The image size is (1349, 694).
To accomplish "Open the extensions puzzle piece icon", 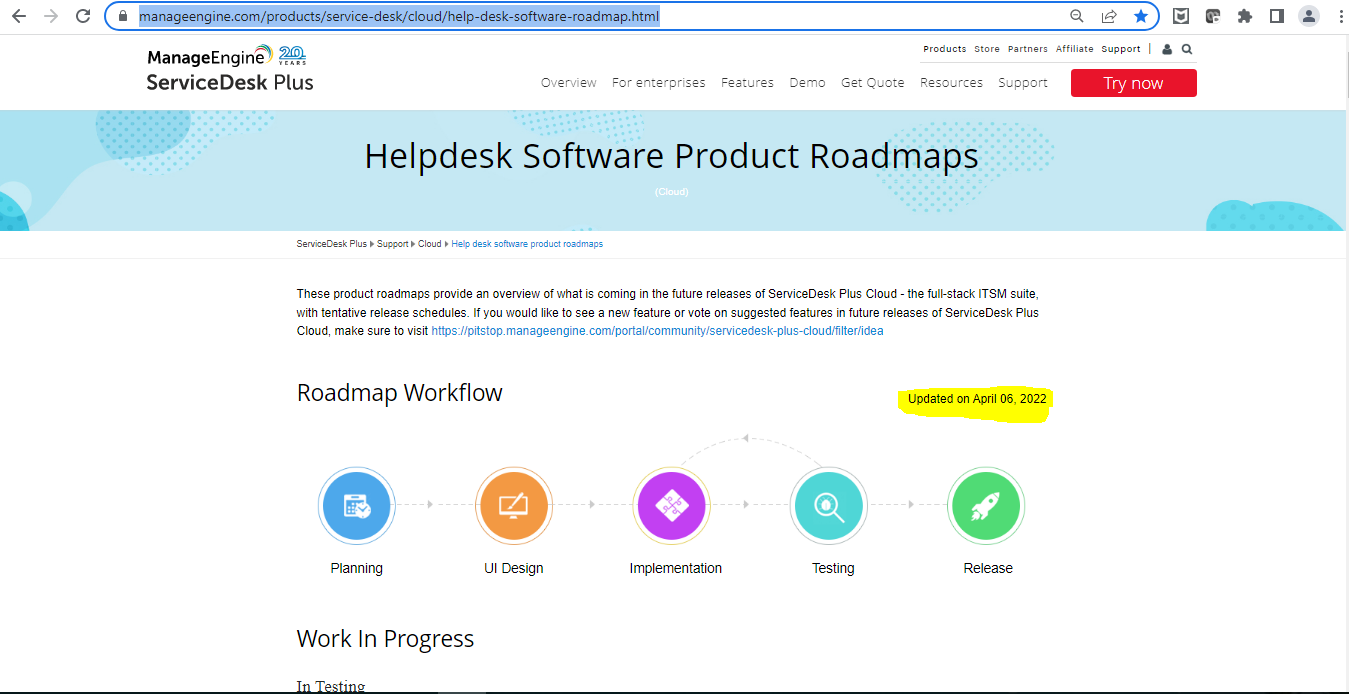I will point(1245,16).
